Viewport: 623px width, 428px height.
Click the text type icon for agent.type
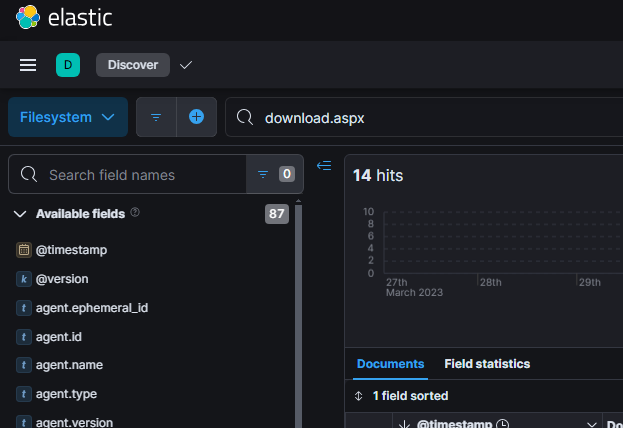24,394
